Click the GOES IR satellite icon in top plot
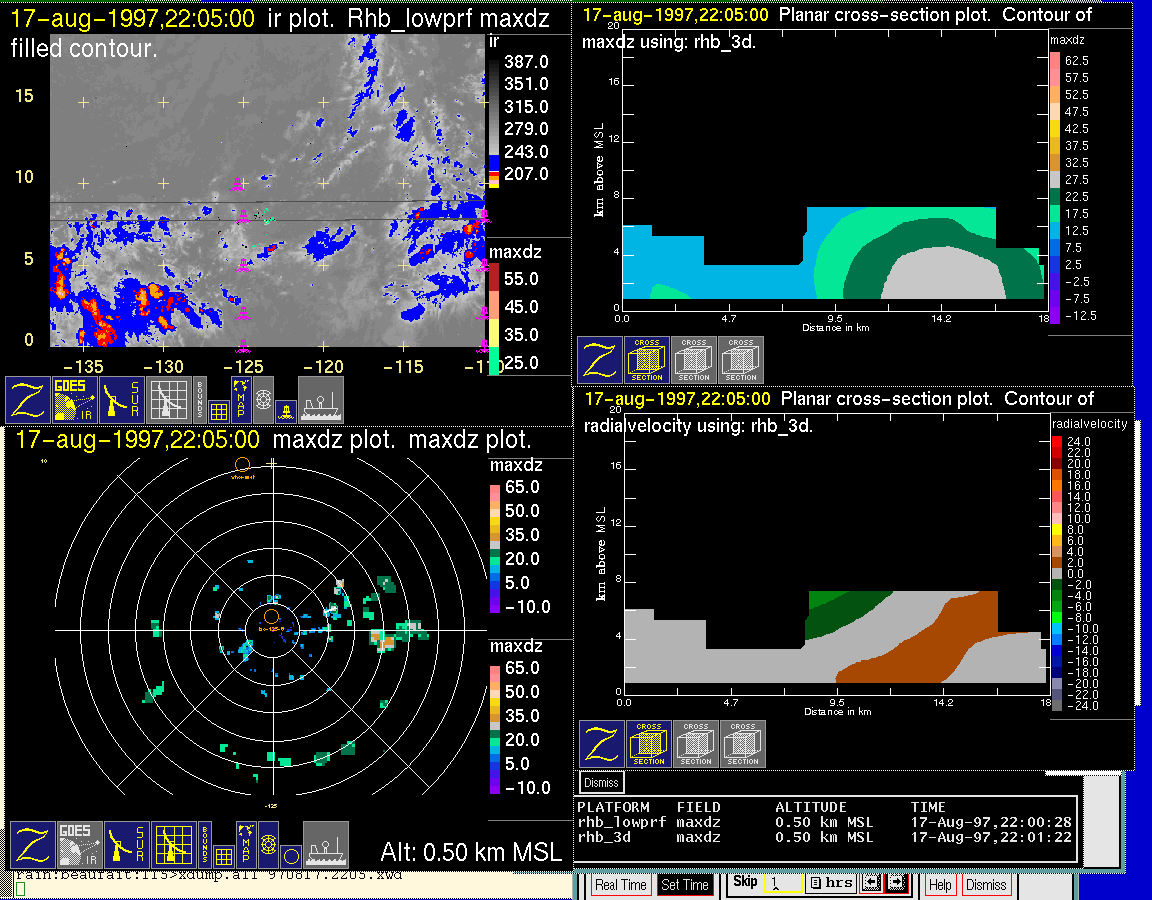 pos(75,400)
